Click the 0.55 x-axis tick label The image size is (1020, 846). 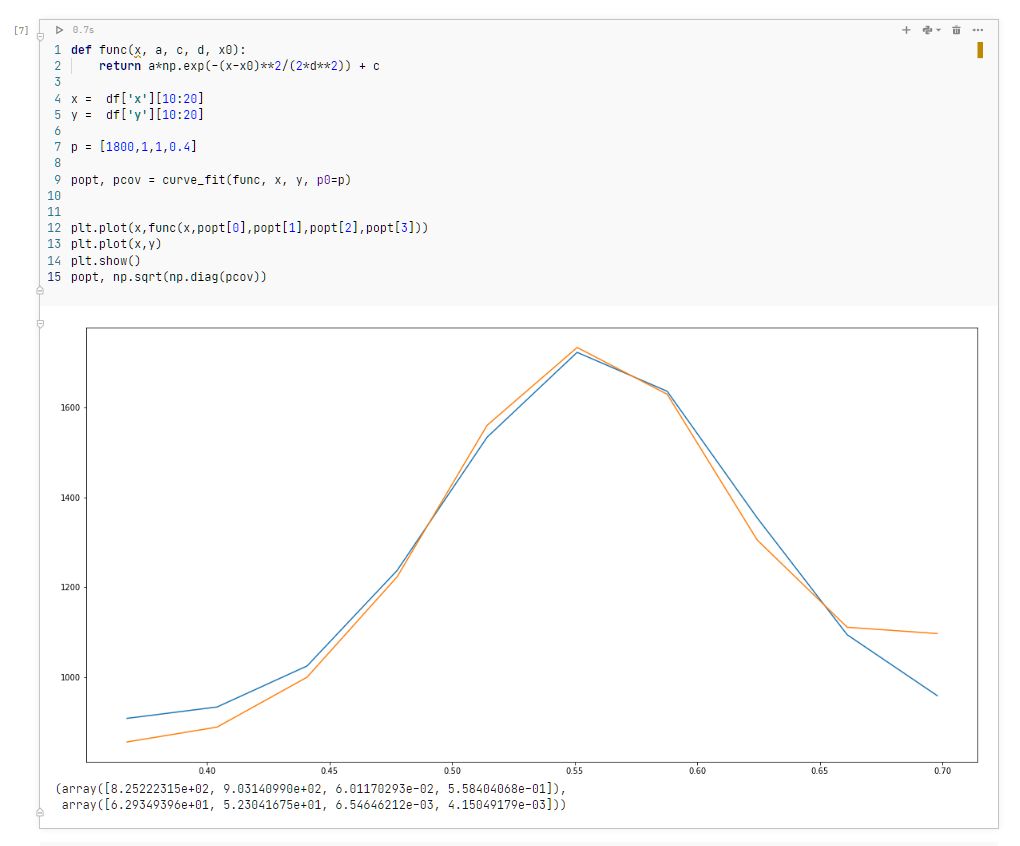click(x=574, y=771)
